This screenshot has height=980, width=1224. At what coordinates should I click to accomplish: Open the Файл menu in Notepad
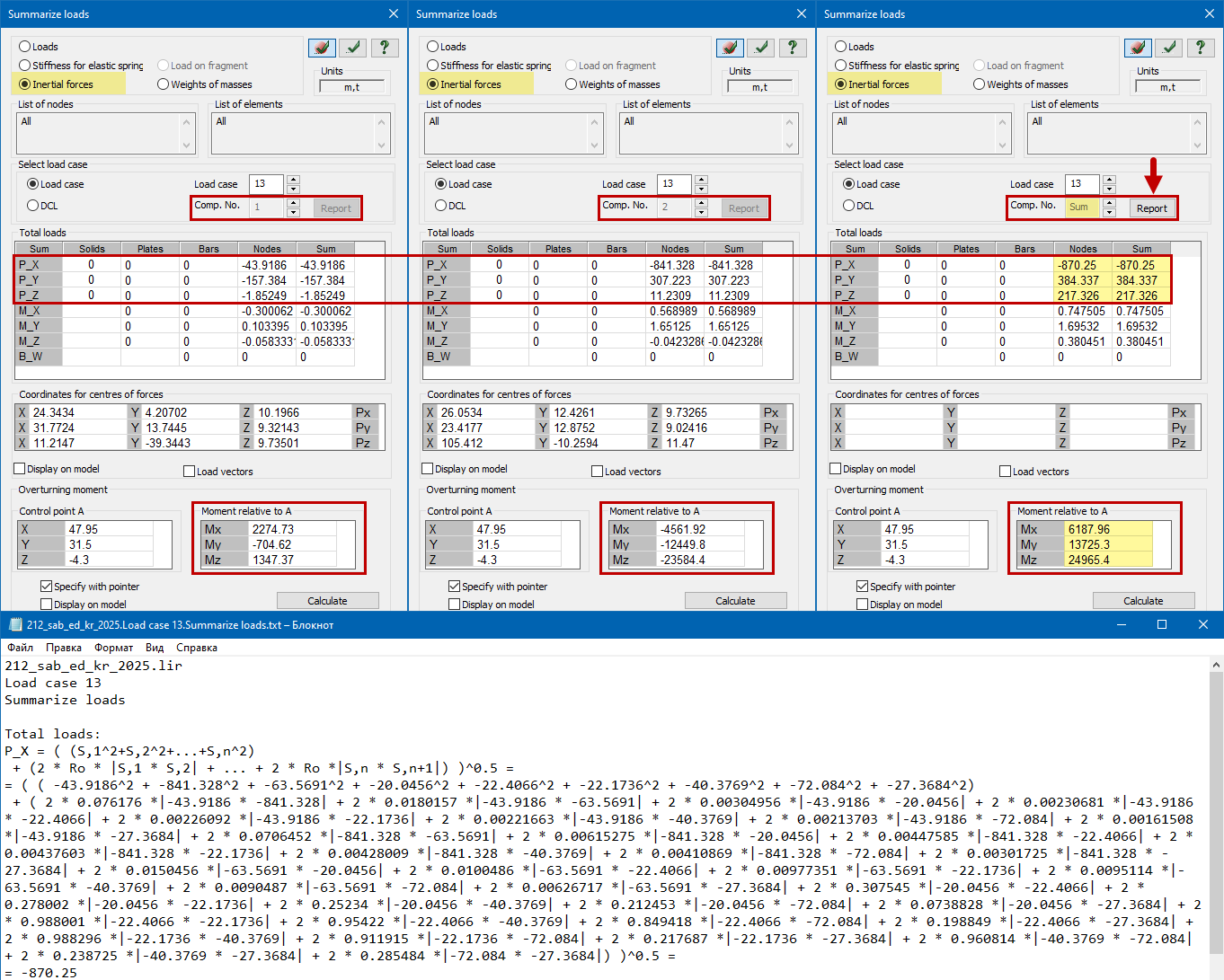point(20,648)
